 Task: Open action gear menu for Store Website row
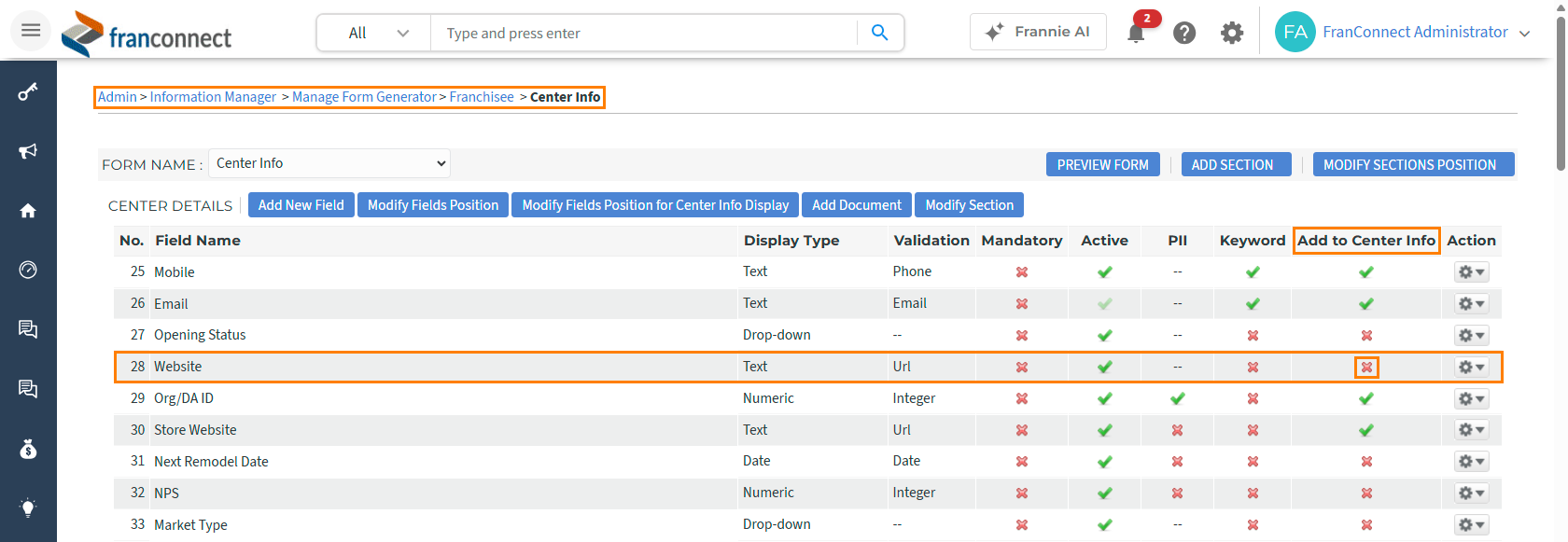(x=1471, y=430)
